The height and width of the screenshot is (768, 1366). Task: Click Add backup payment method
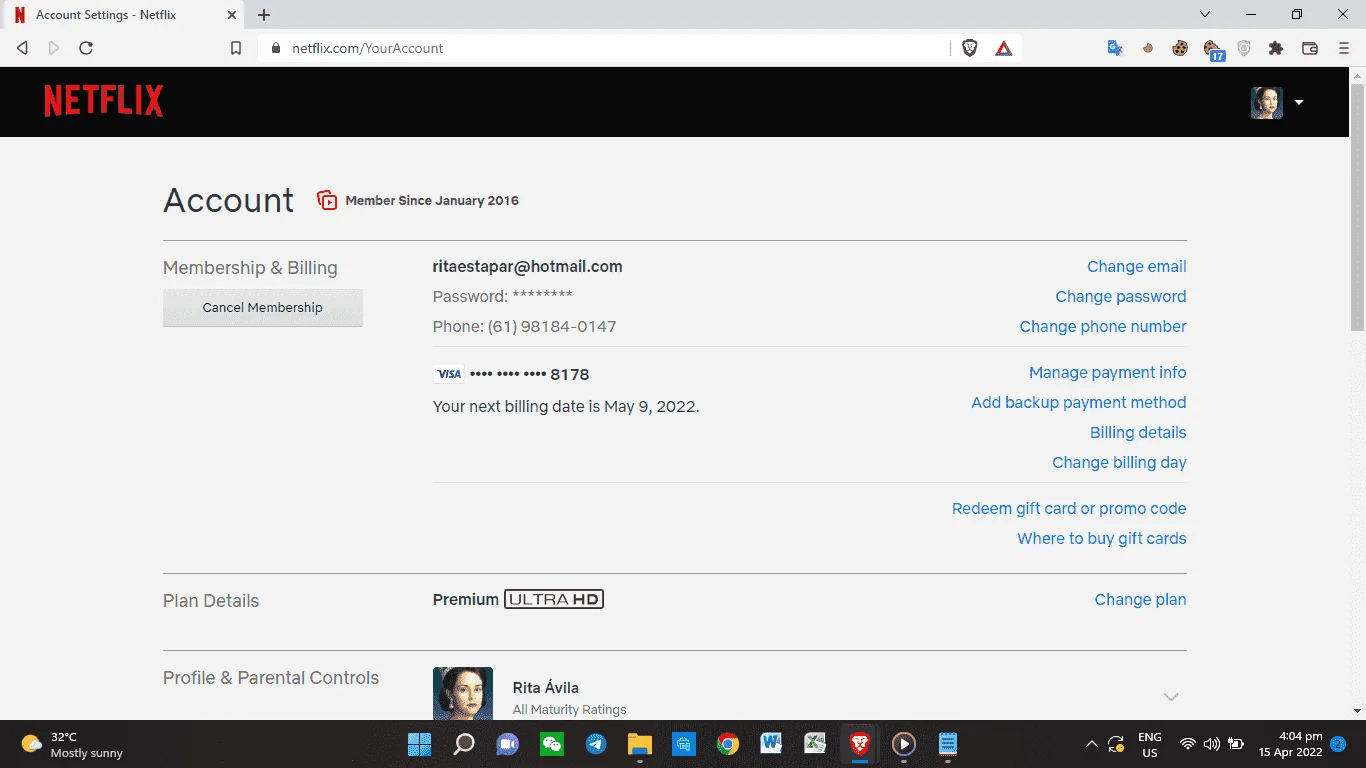click(x=1079, y=402)
